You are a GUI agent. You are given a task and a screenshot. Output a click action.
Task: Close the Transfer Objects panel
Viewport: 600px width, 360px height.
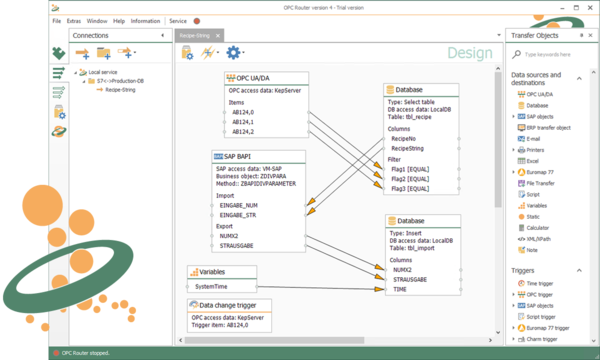point(590,35)
